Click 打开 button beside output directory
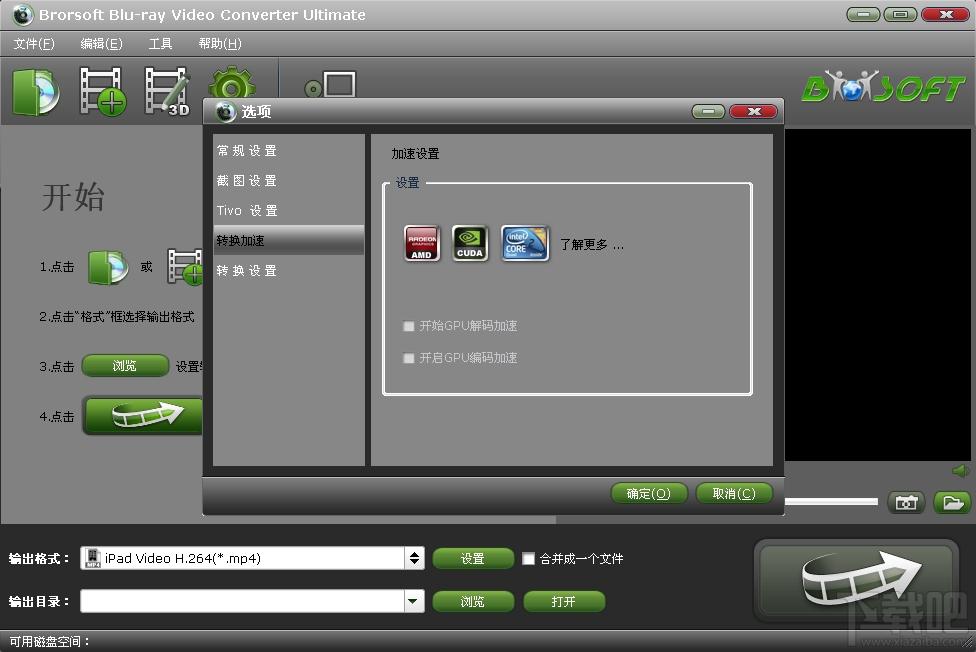 (x=564, y=602)
